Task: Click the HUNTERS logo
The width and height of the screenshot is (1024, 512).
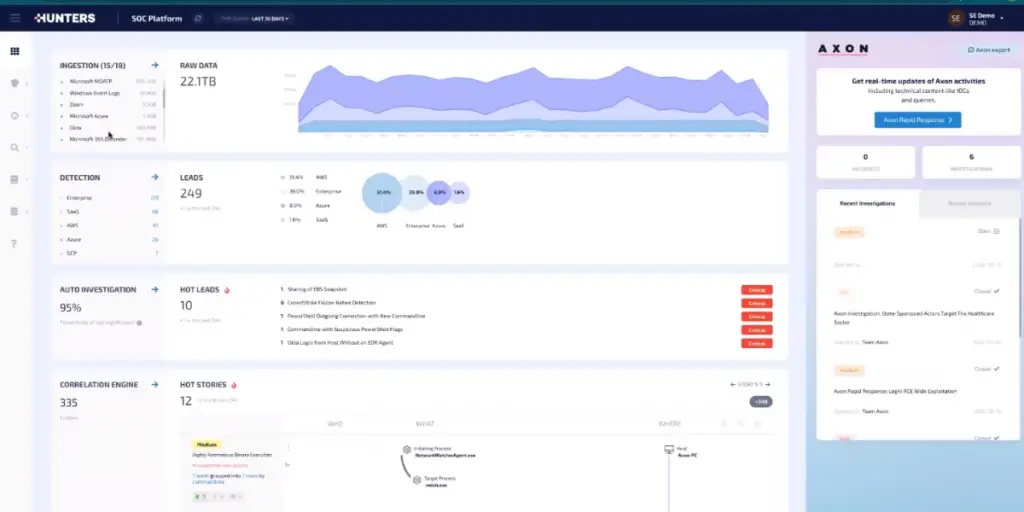Action: (65, 18)
